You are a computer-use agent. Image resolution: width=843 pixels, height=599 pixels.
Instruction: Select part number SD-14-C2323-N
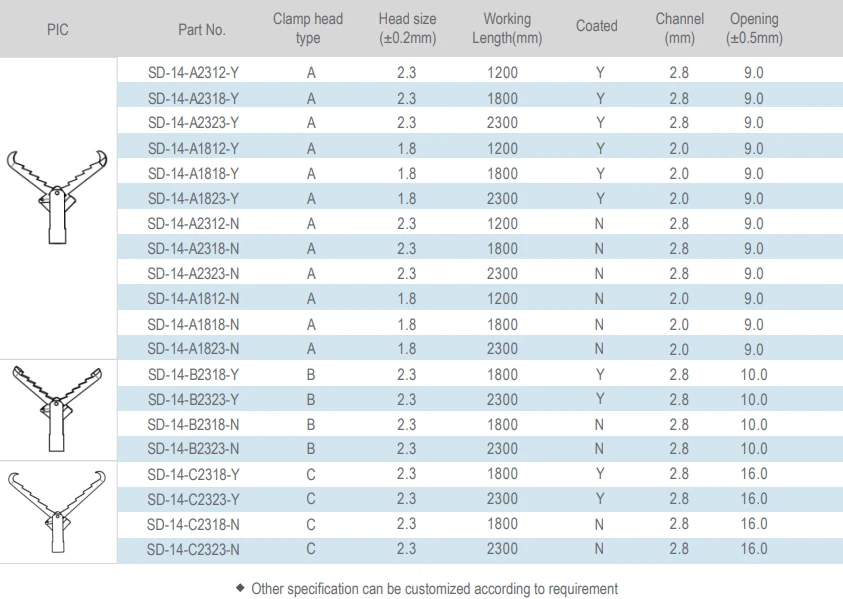[193, 549]
